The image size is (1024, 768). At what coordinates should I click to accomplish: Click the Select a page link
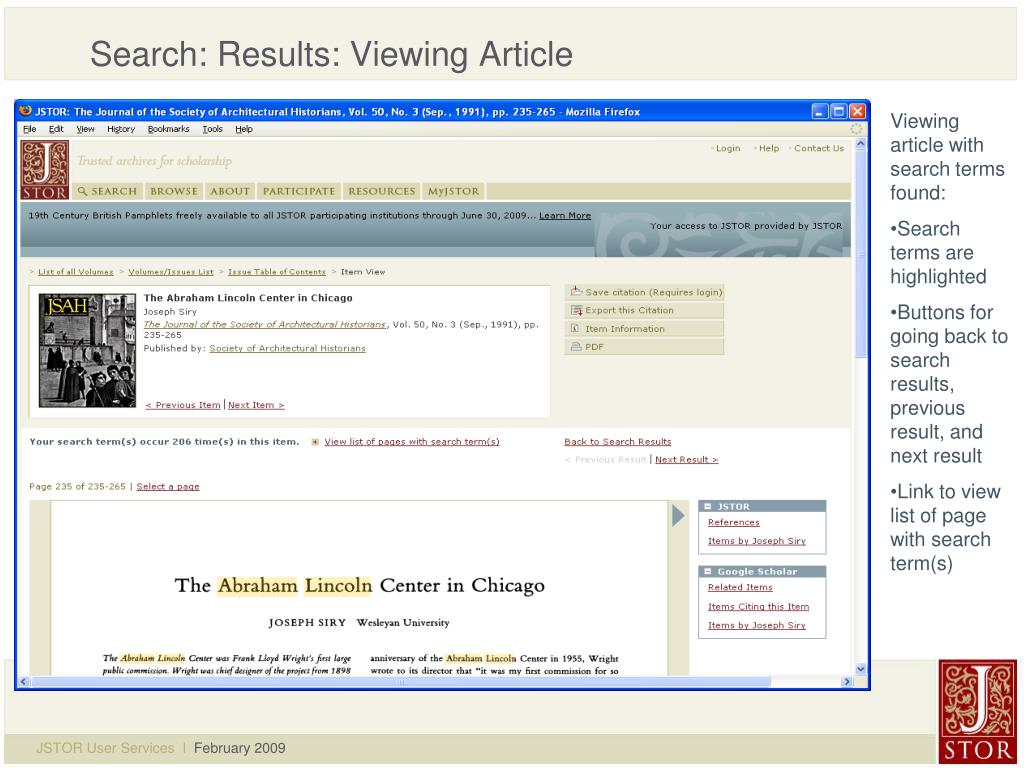click(168, 487)
